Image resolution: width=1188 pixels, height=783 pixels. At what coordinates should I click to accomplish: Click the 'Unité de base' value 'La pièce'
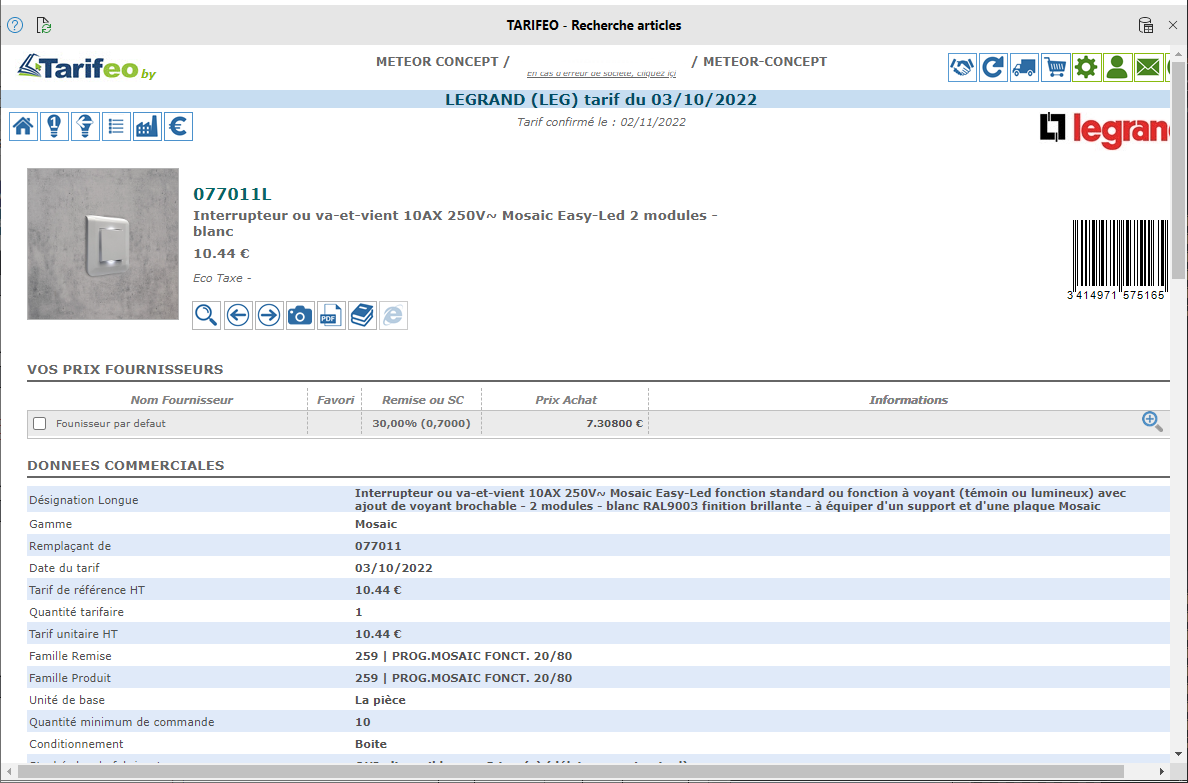[380, 700]
